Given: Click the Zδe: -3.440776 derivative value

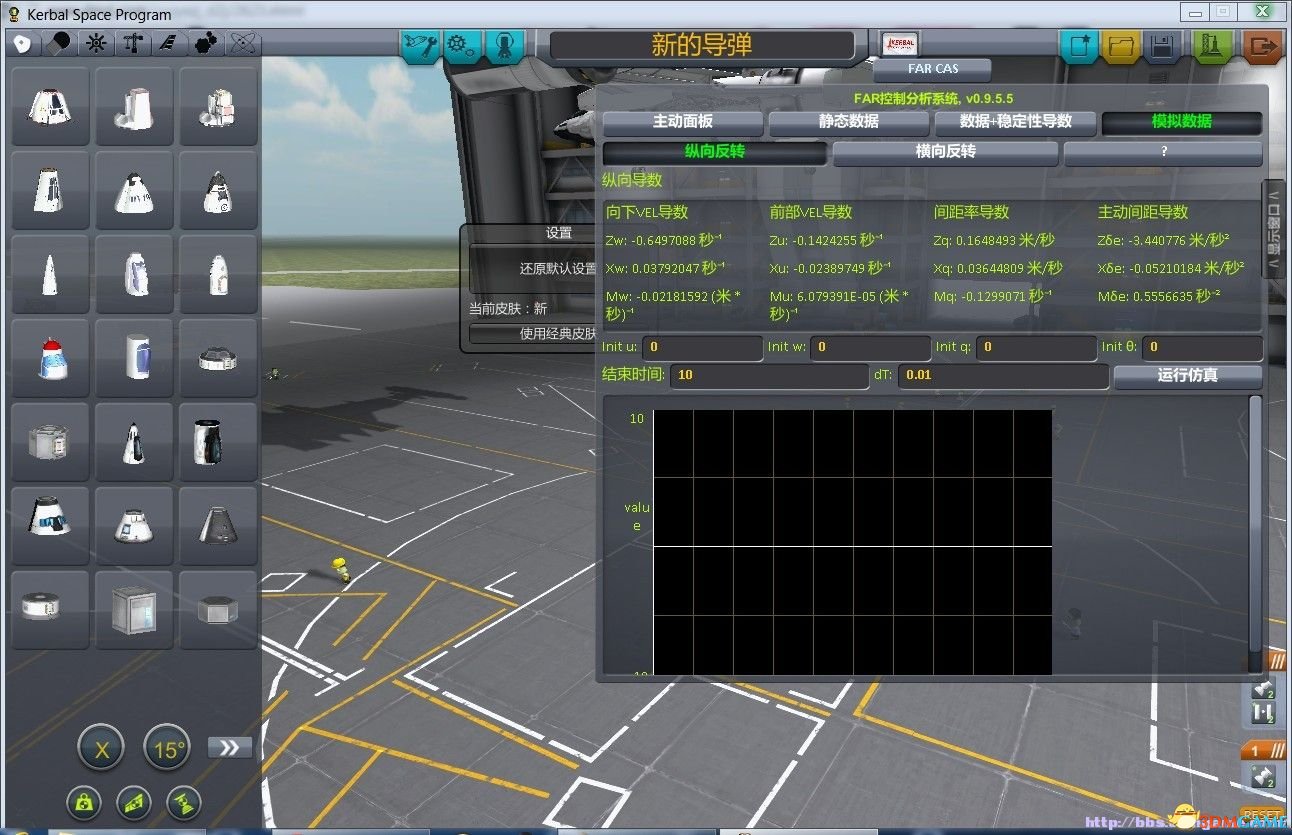Looking at the screenshot, I should 1164,240.
